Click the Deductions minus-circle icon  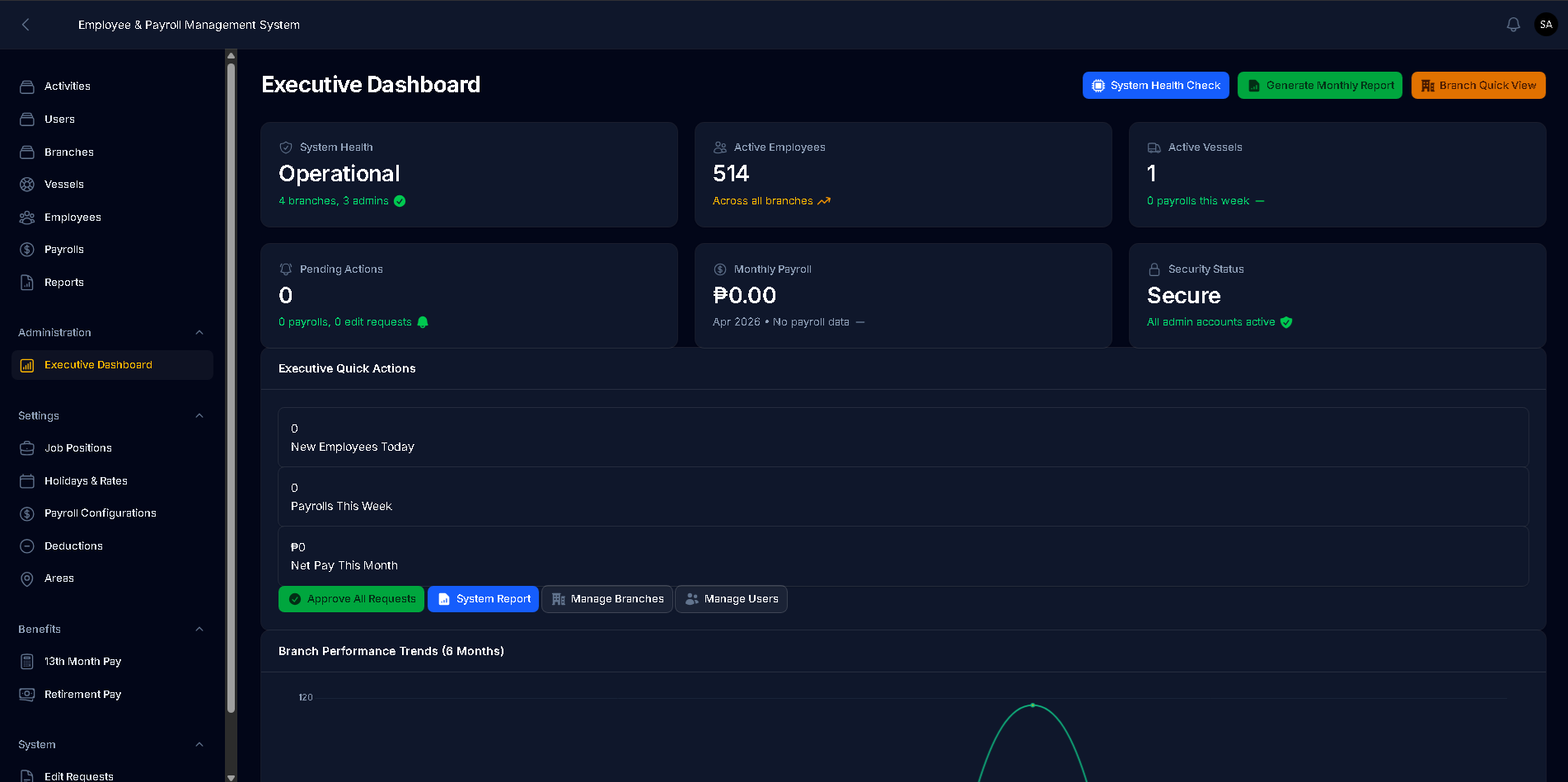[x=27, y=546]
